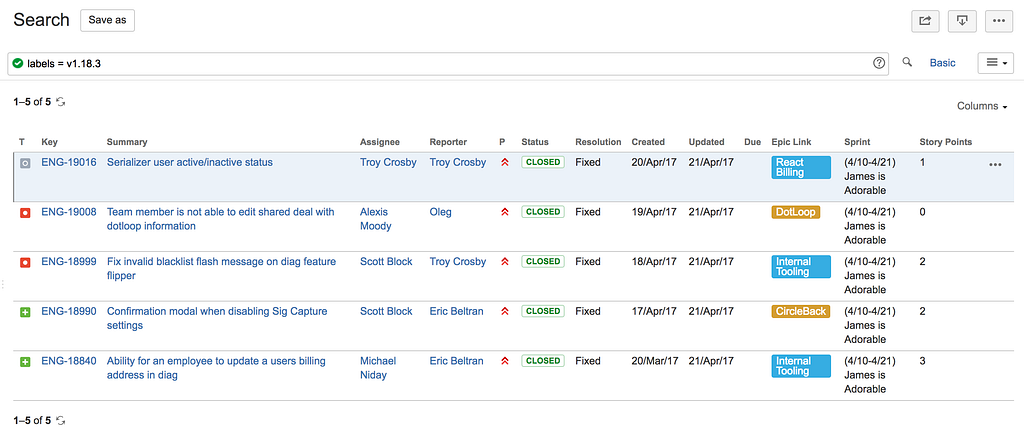Click the bug type icon for ENG-19008
The image size is (1024, 440).
click(x=25, y=213)
